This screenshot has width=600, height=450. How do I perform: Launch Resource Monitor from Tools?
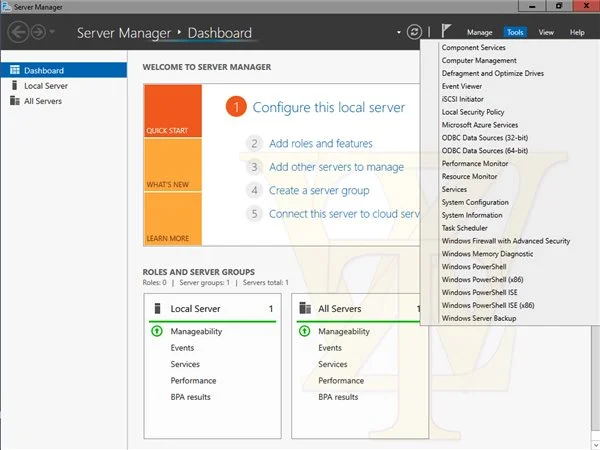click(x=470, y=176)
